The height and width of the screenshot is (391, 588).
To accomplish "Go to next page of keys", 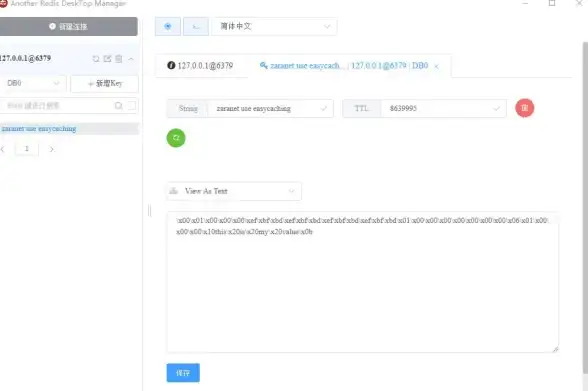I will pos(51,149).
